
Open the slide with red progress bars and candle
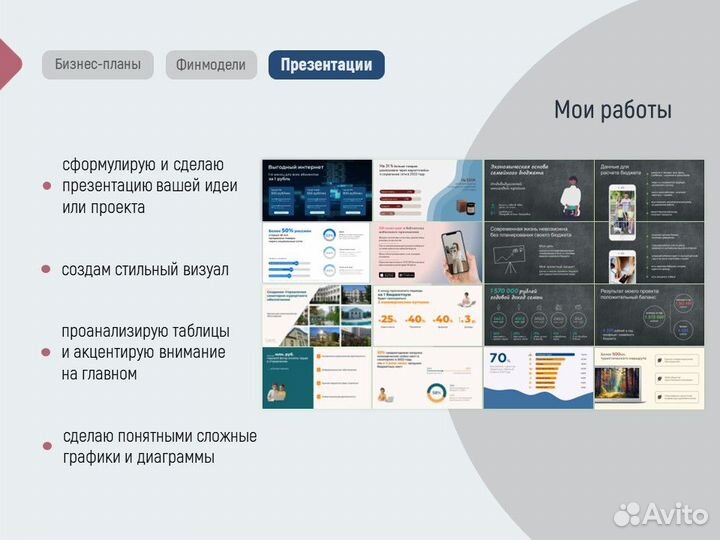click(428, 190)
